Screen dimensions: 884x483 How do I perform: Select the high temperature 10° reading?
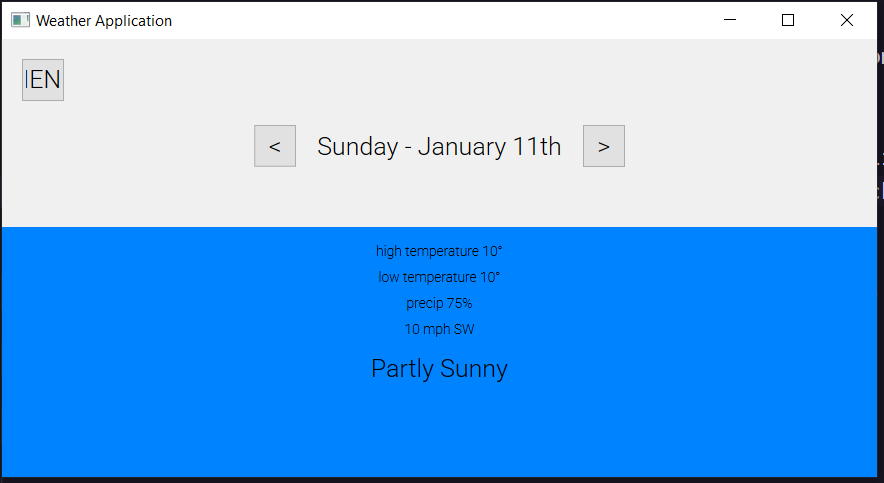[439, 251]
